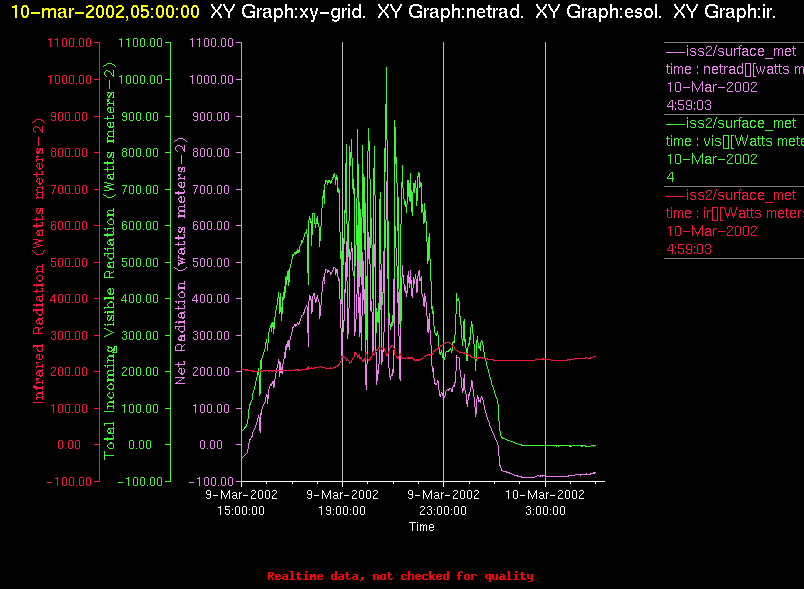Click the red 10-Mar-2002 legend date
The width and height of the screenshot is (804, 589).
(x=712, y=231)
